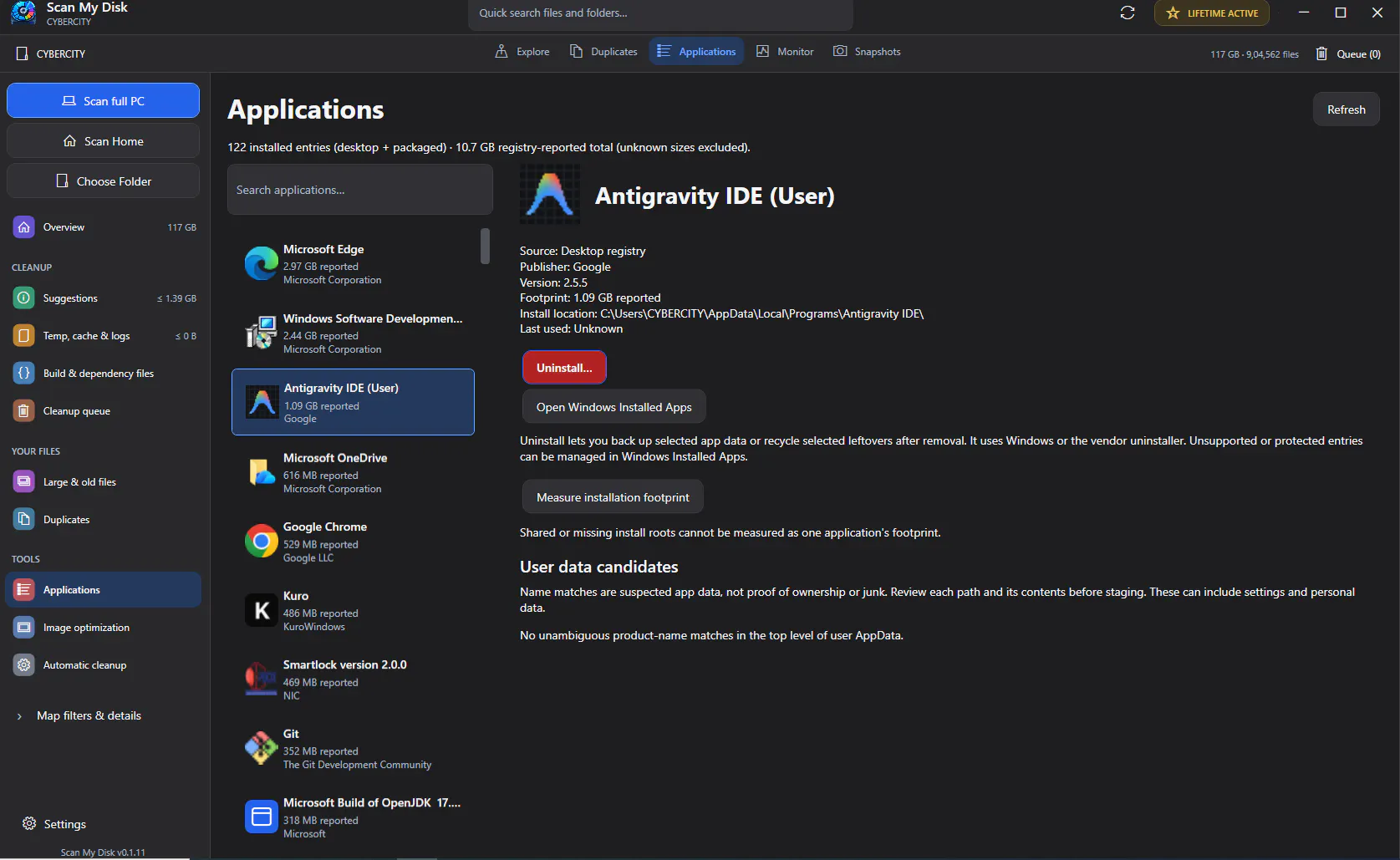Click the Build & dependency files icon
Screen dimensions: 1400x860
click(24, 373)
